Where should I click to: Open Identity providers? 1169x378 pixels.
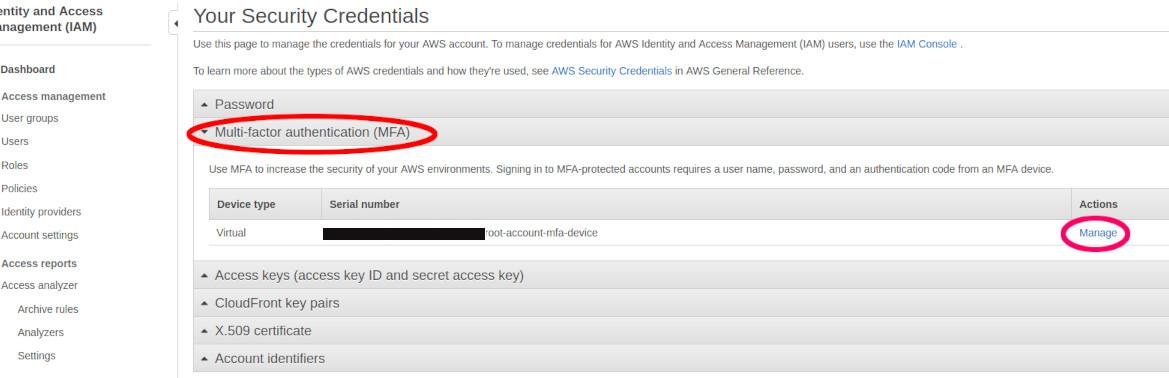41,212
